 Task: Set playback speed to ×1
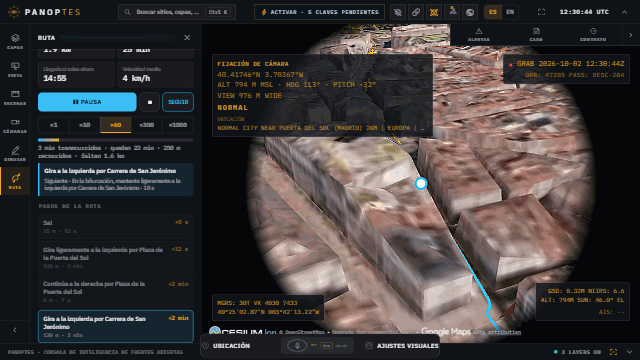click(53, 125)
